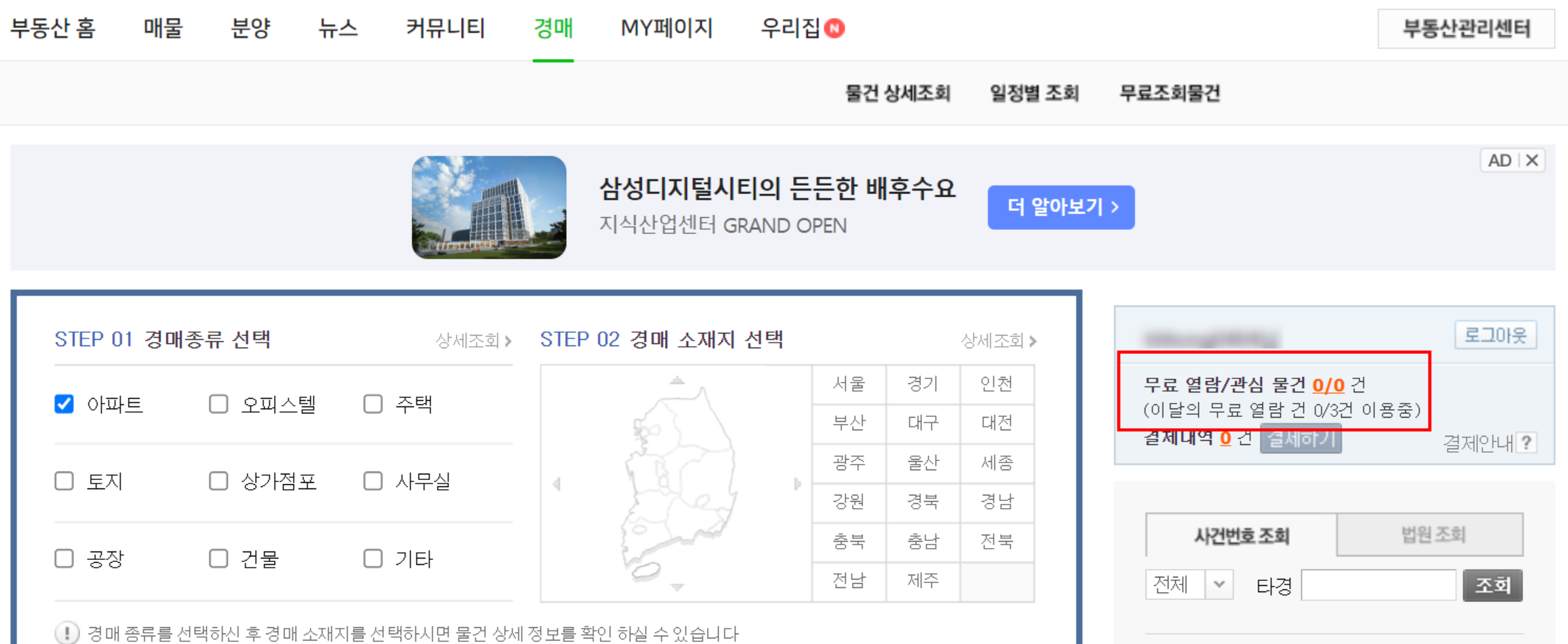
Task: Open the ad building thumbnail image
Action: tap(489, 207)
